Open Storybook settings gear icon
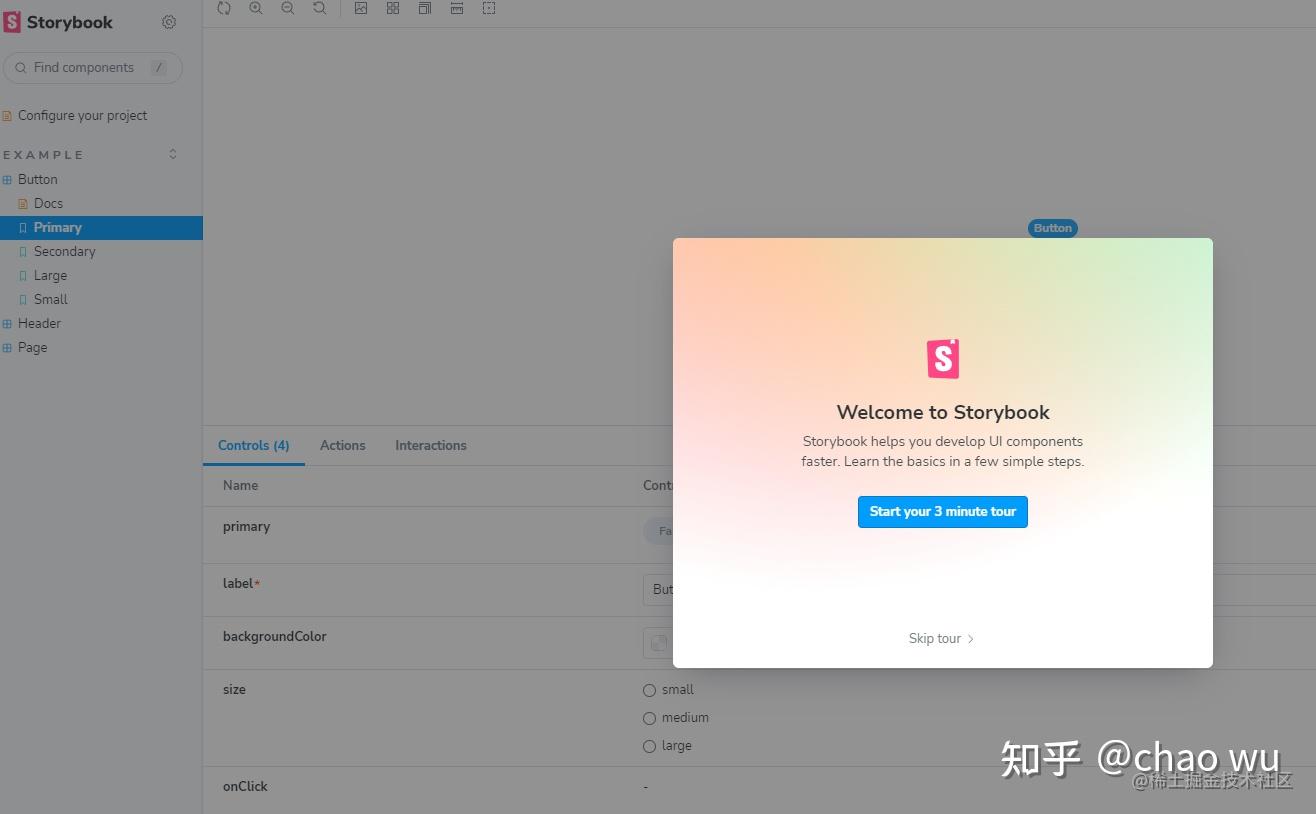Viewport: 1316px width, 814px height. (168, 21)
